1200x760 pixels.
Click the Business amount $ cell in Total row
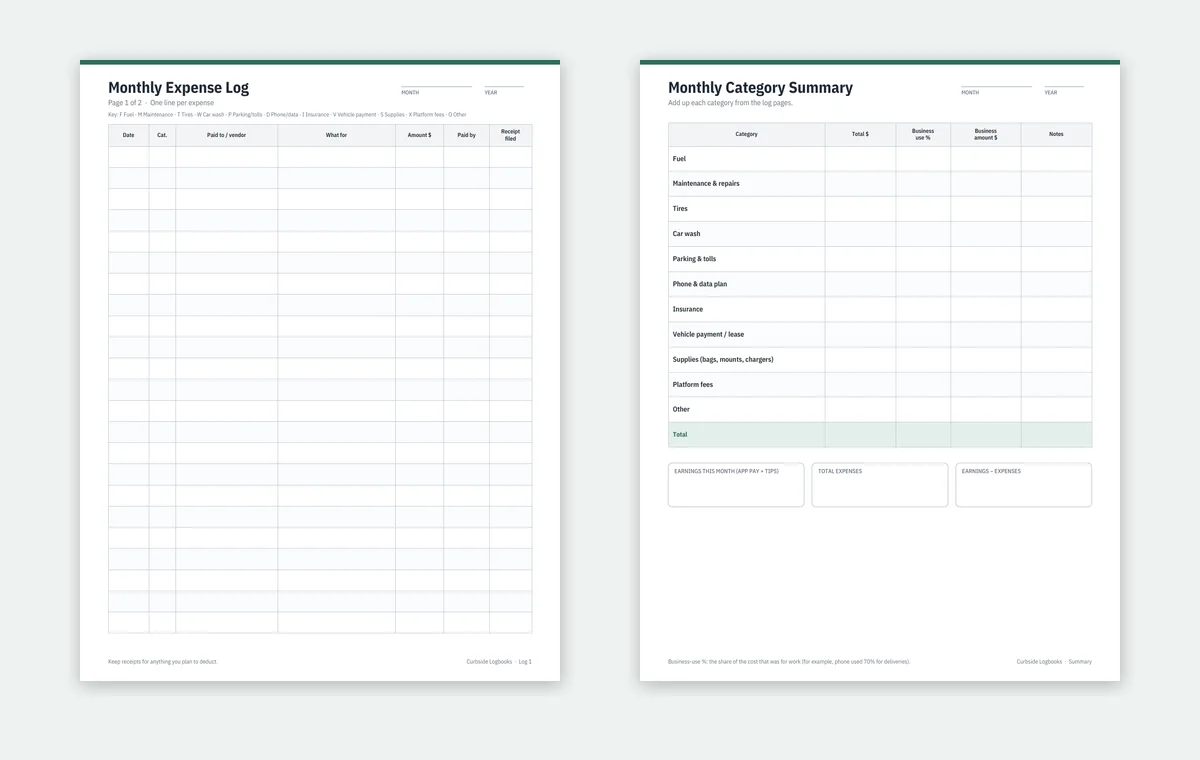pos(986,434)
